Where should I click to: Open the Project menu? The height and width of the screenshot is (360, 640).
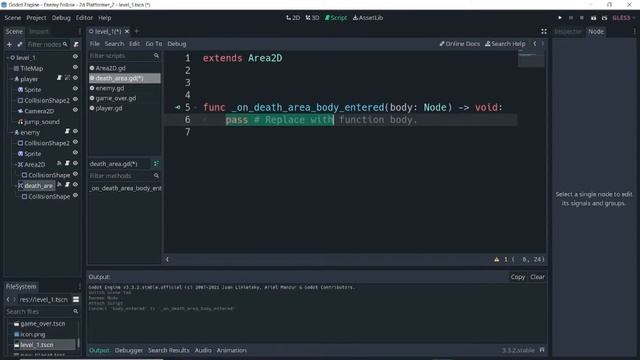tap(36, 18)
